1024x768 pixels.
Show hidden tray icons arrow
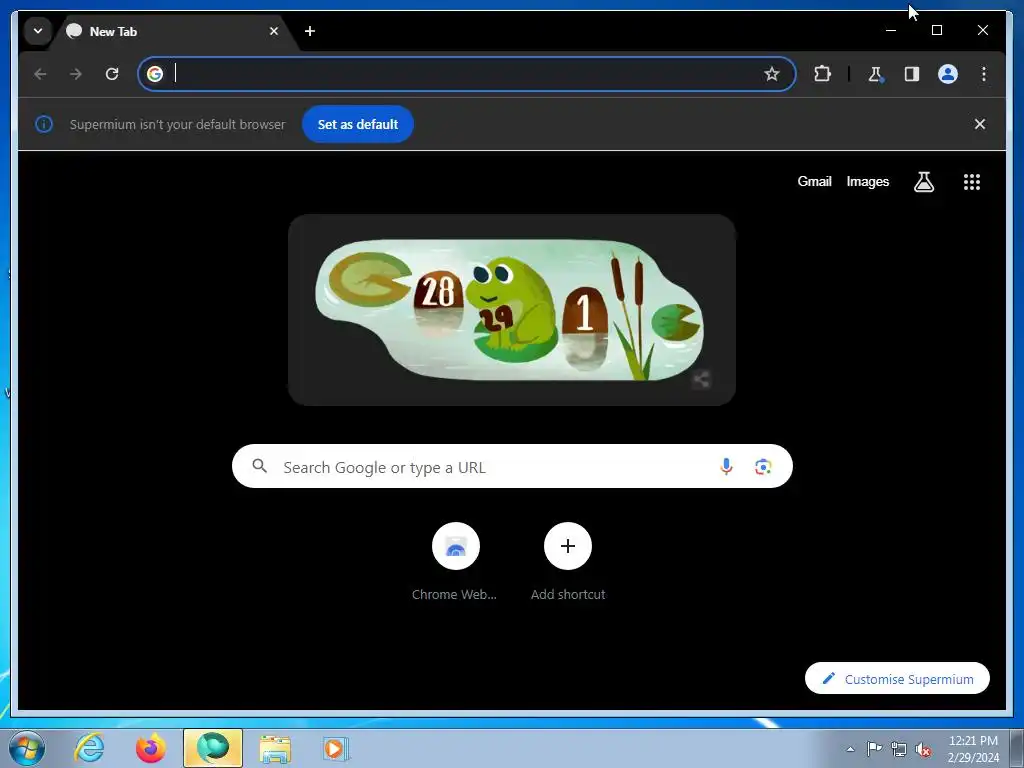pos(850,749)
